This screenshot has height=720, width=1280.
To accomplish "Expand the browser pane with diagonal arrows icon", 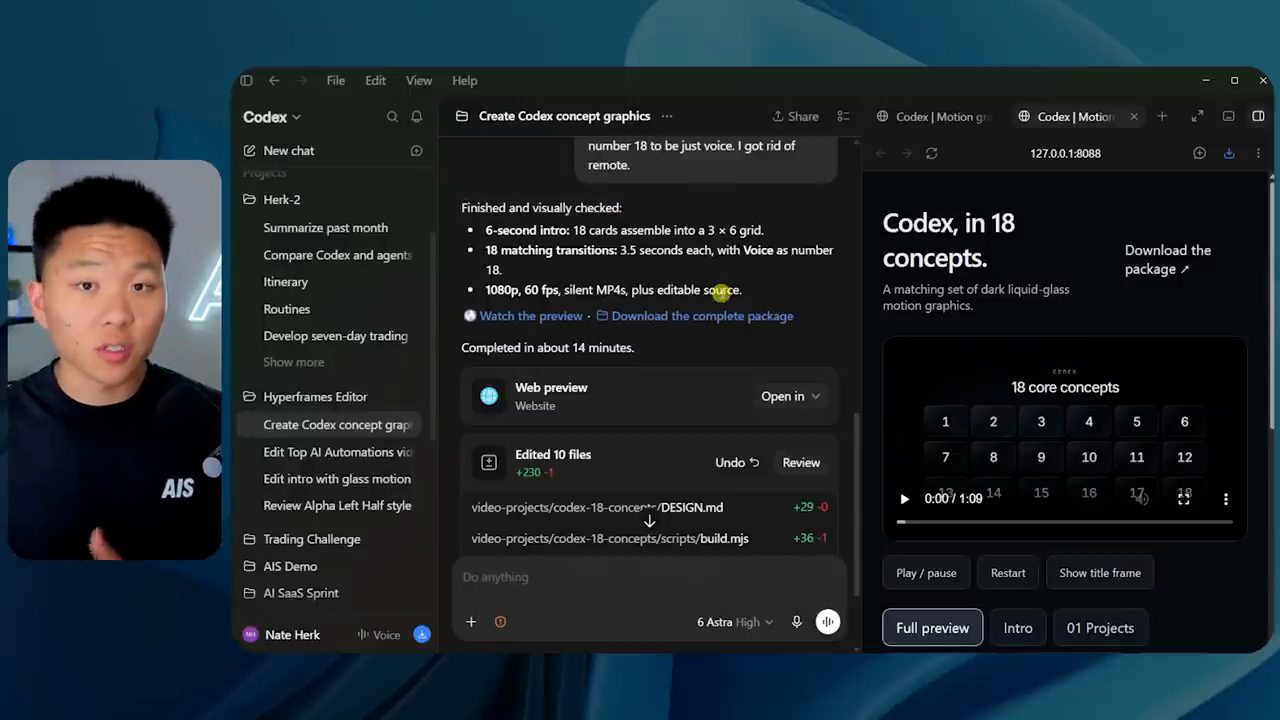I will (1197, 116).
